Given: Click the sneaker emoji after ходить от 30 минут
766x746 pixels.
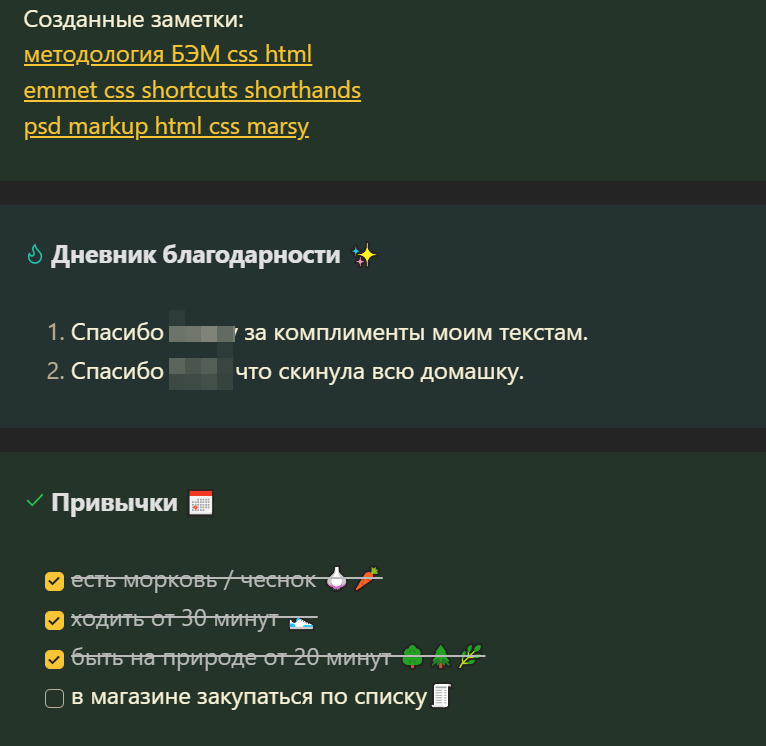Looking at the screenshot, I should click(x=301, y=622).
